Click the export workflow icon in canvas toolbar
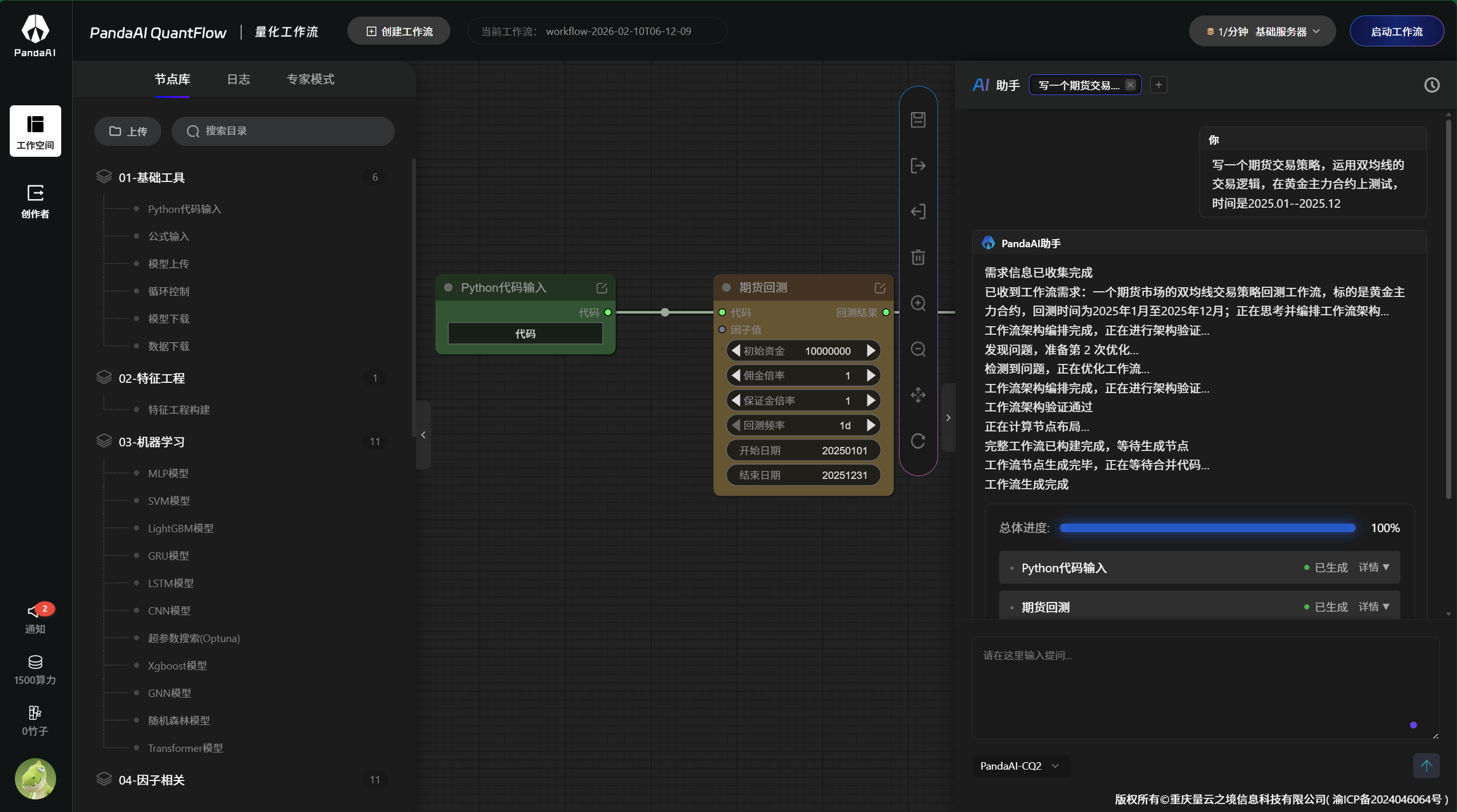This screenshot has width=1457, height=812. (x=918, y=165)
